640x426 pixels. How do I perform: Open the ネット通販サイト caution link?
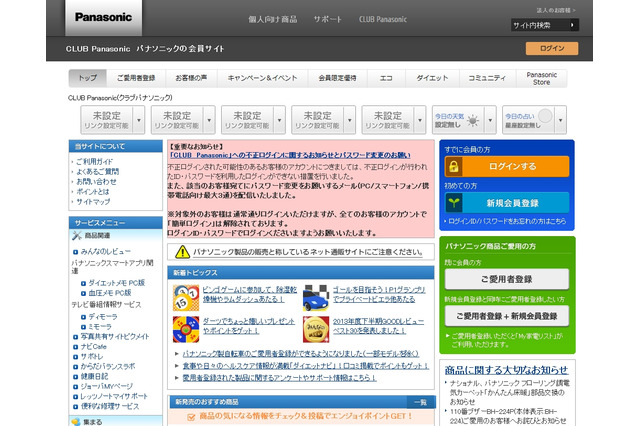(308, 252)
